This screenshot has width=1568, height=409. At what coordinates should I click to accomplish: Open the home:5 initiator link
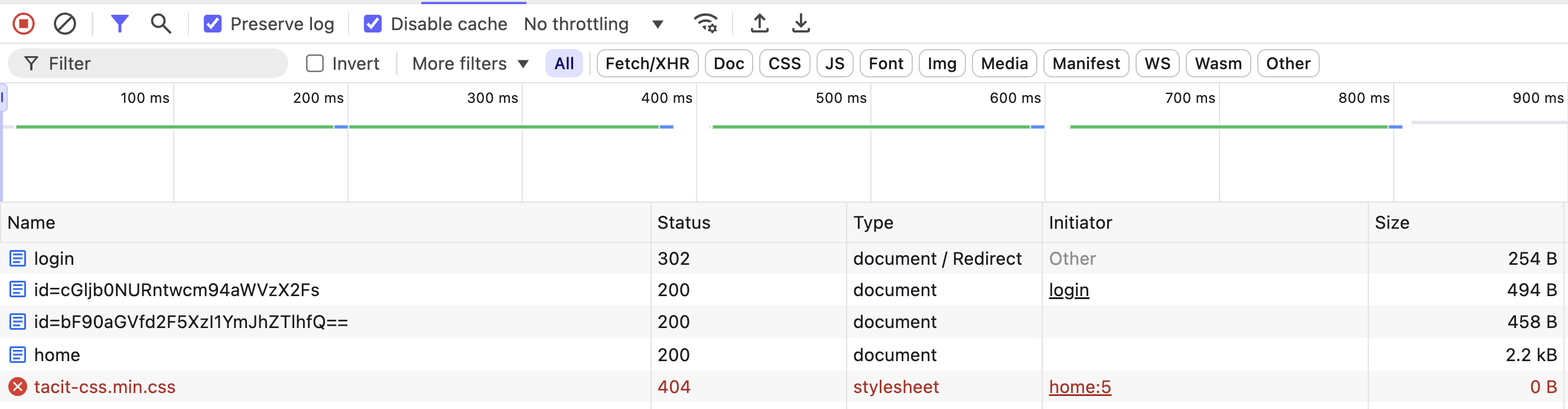(x=1079, y=387)
